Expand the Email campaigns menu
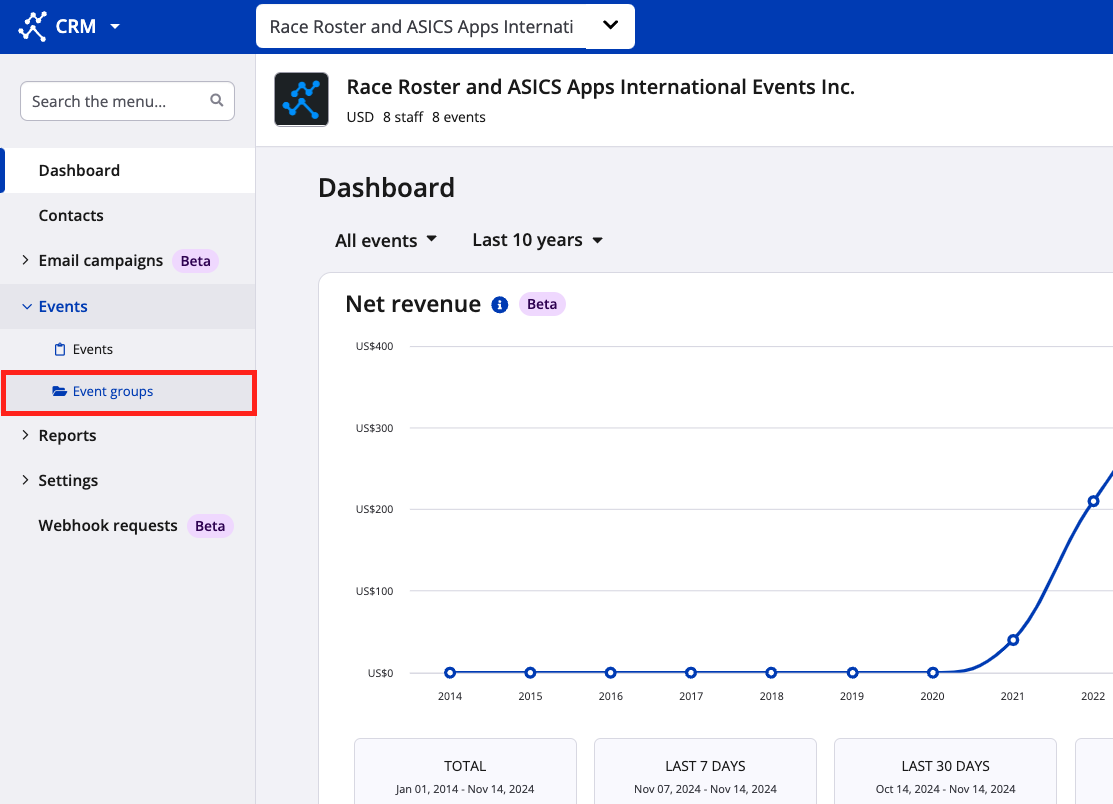 pos(25,261)
